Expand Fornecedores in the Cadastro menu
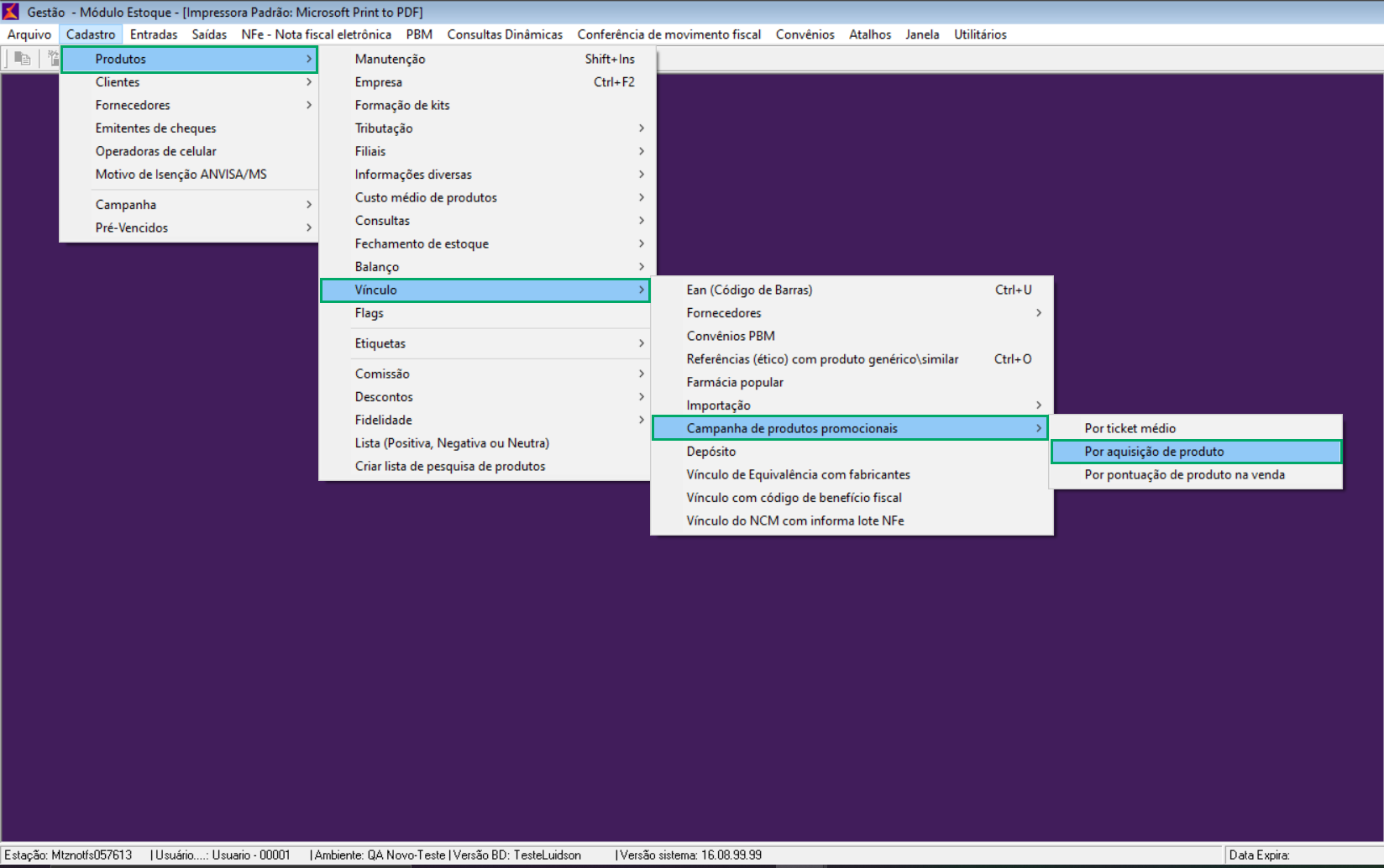Image resolution: width=1384 pixels, height=868 pixels. click(189, 105)
